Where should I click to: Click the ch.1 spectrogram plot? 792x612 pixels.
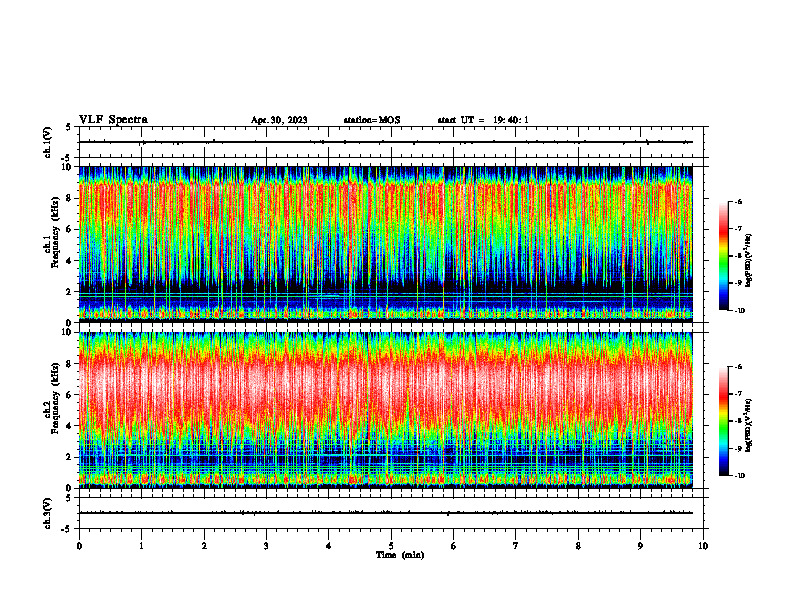(x=385, y=244)
